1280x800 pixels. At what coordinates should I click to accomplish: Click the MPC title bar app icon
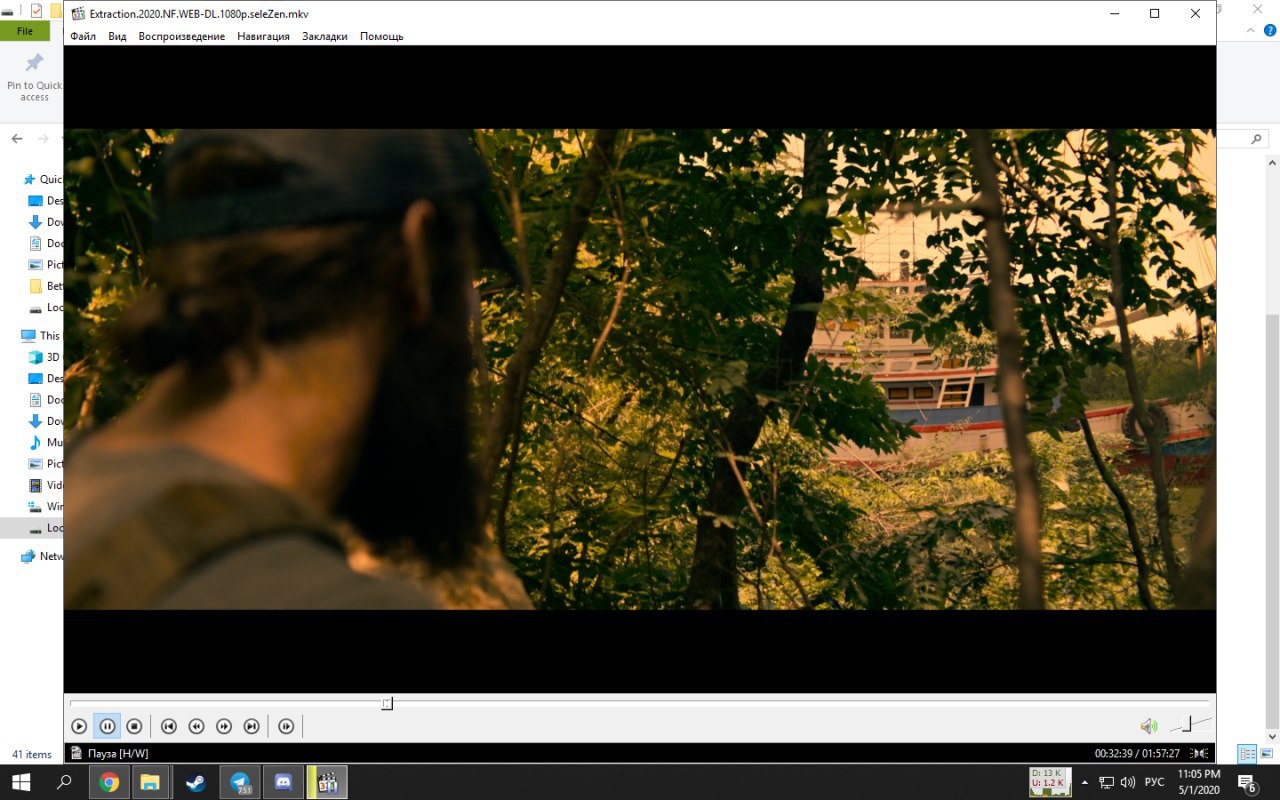78,14
